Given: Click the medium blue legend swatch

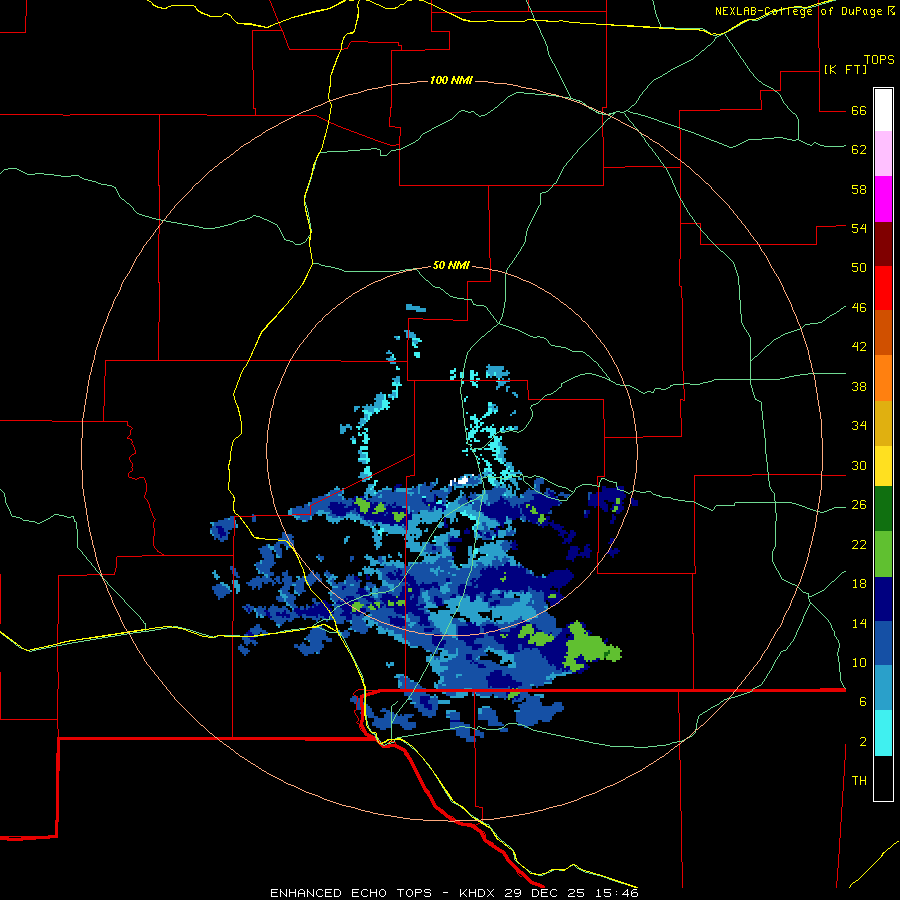Looking at the screenshot, I should tap(883, 643).
